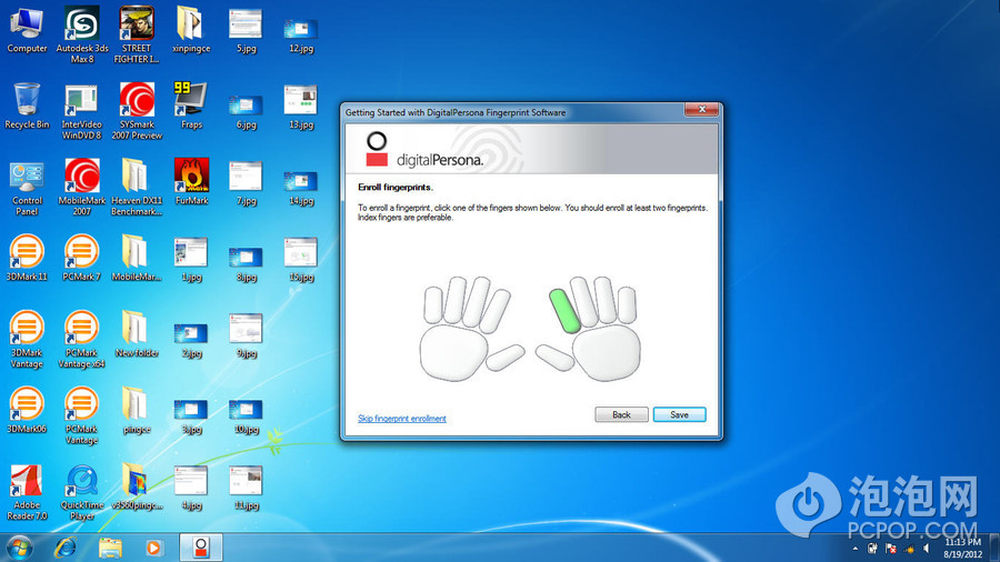Select the 14.jpg file

point(301,188)
